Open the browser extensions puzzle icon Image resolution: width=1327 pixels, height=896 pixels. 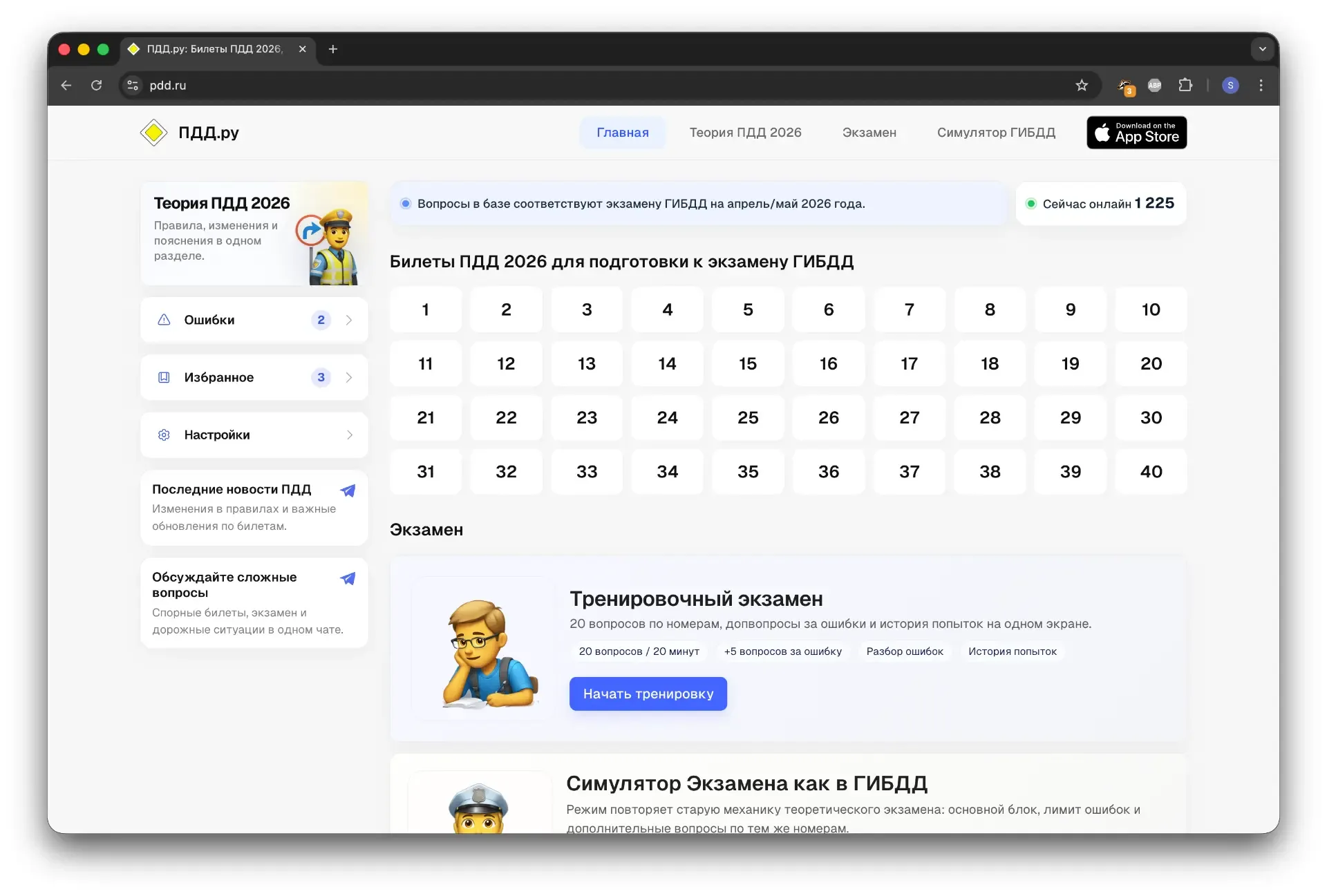point(1185,85)
